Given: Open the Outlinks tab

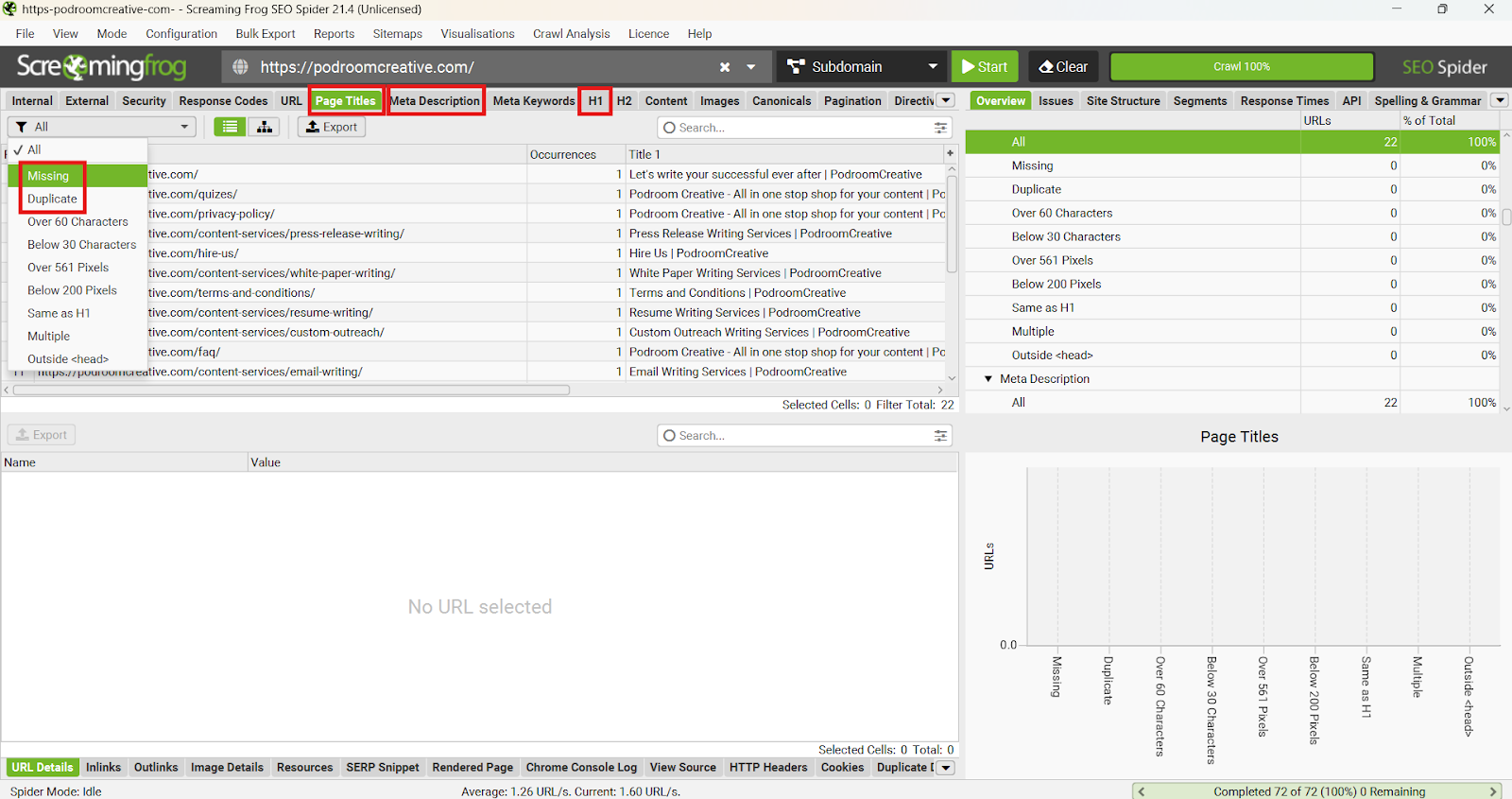Looking at the screenshot, I should point(156,768).
